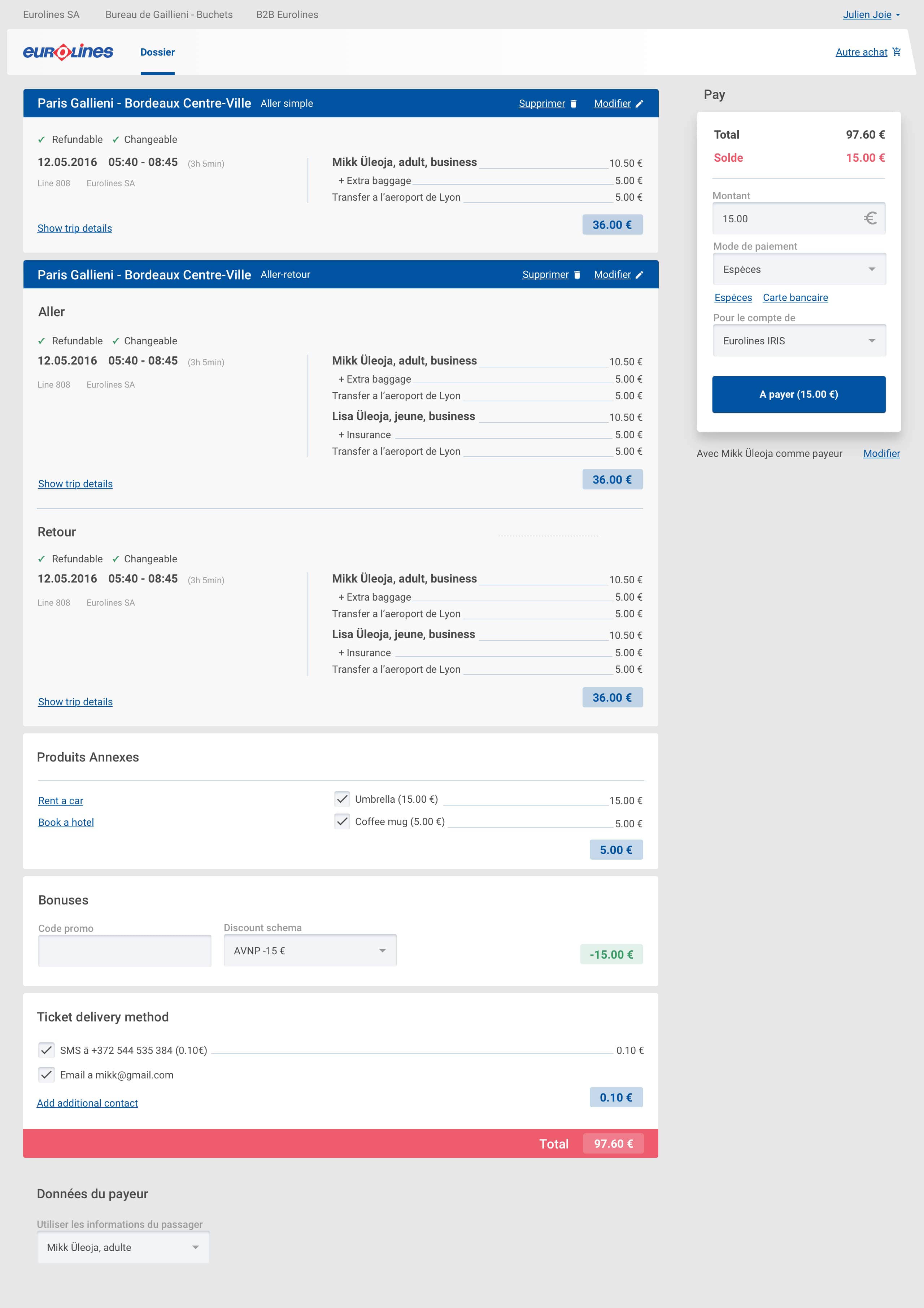Select Eurolines SA in top bar
The image size is (924, 1308).
tap(51, 15)
